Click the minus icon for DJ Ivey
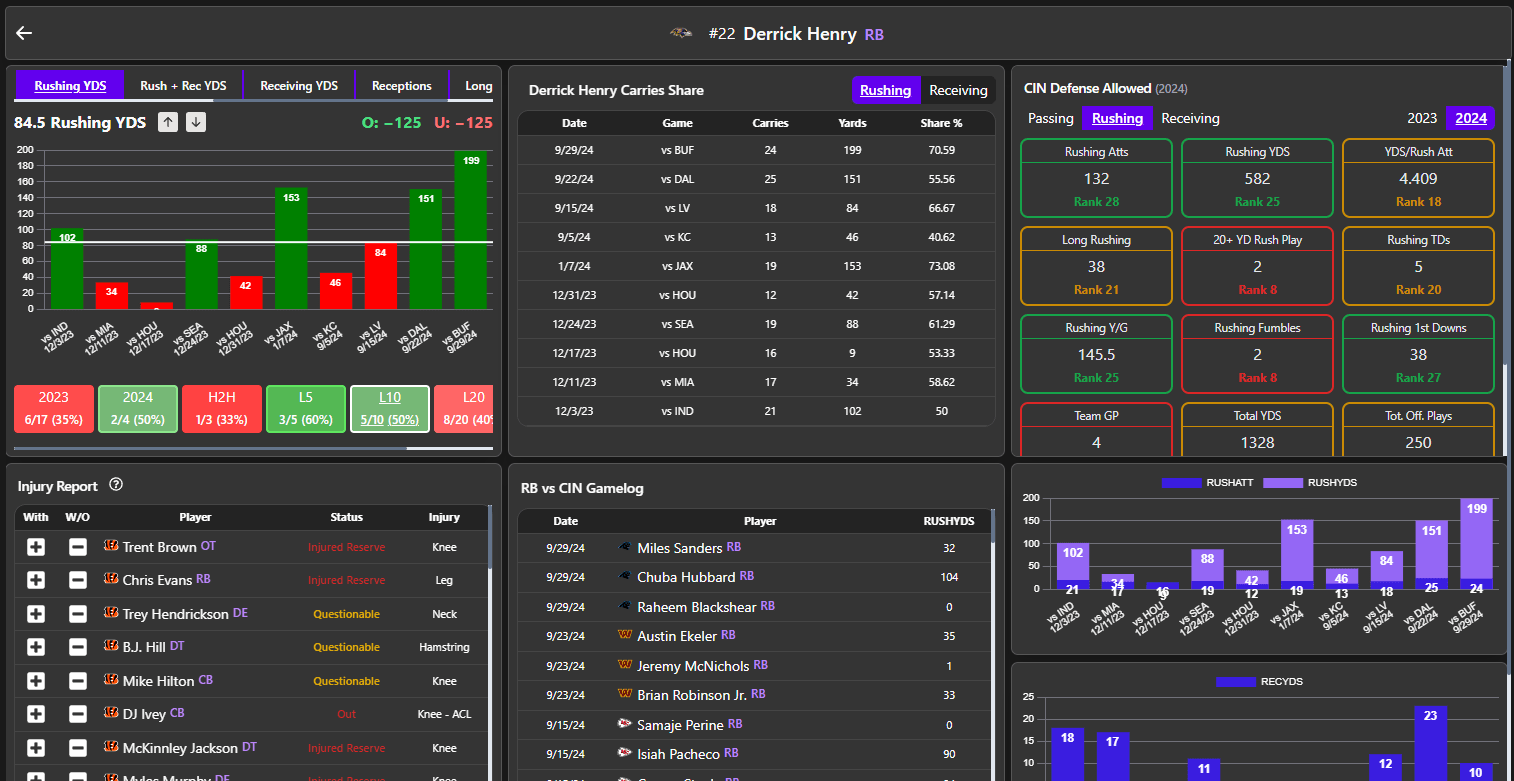The image size is (1514, 781). click(x=77, y=714)
